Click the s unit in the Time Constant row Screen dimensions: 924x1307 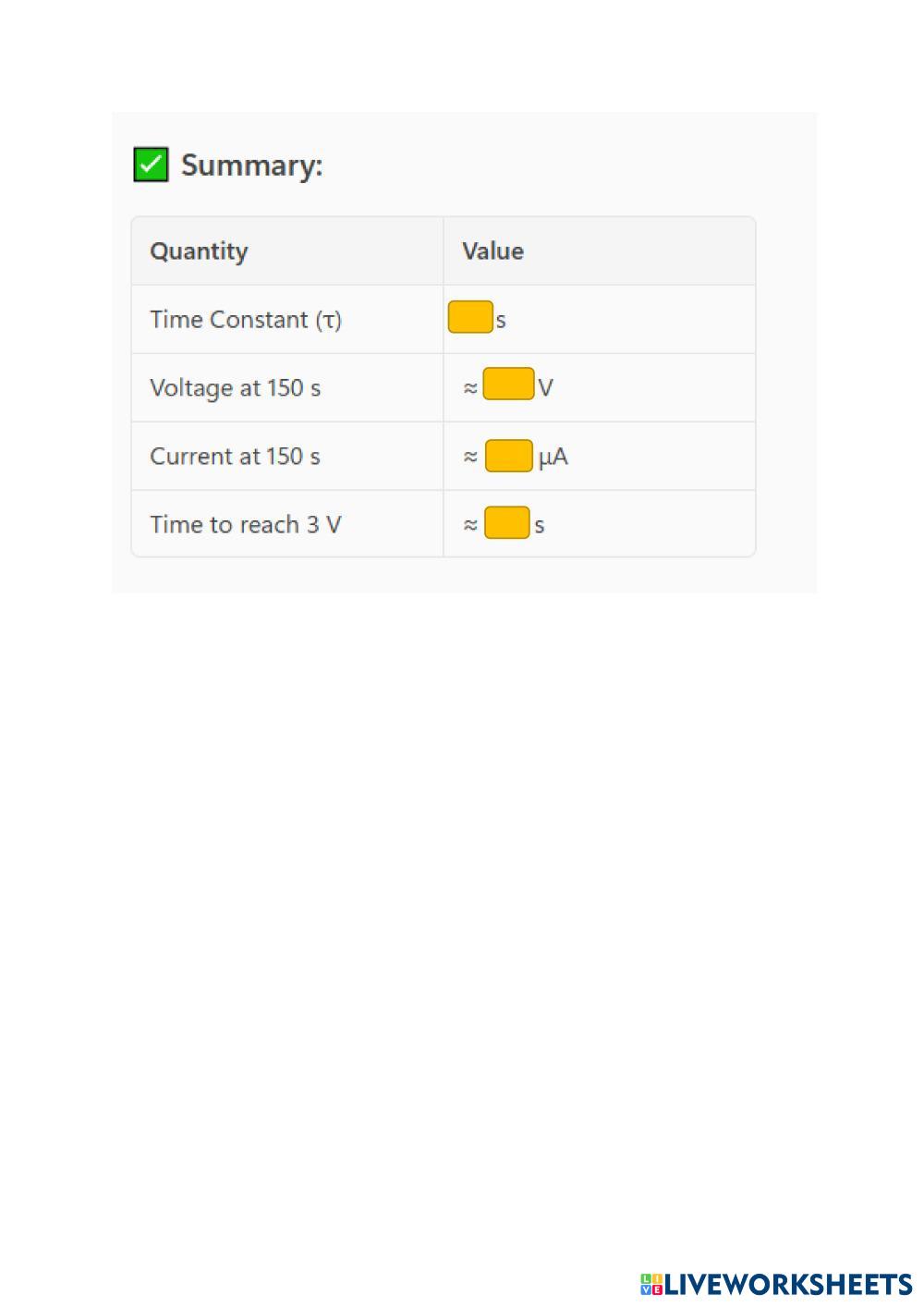(501, 321)
